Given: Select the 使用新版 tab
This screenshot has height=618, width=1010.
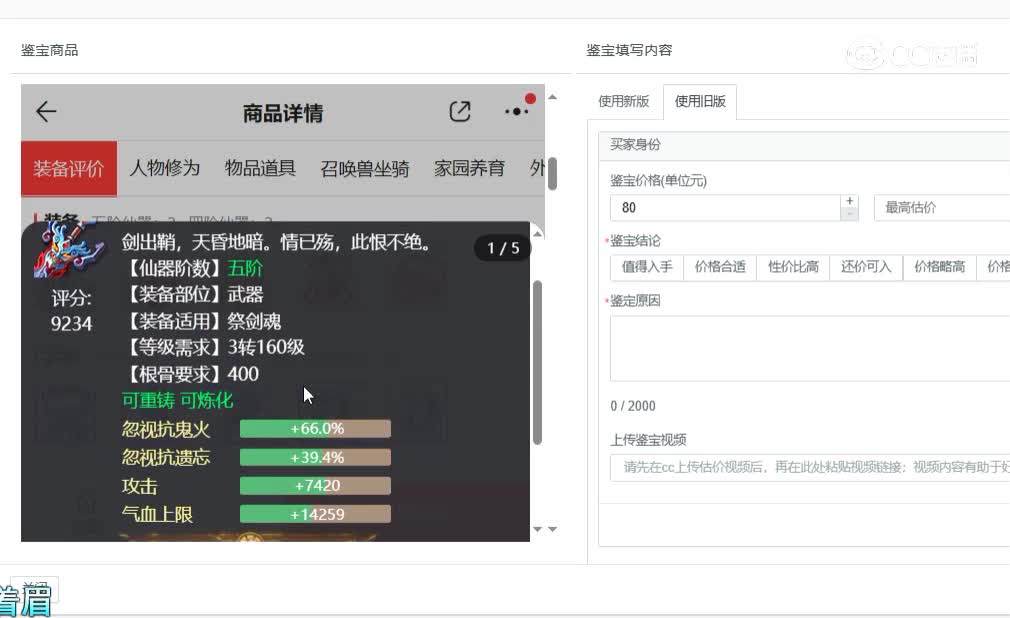Looking at the screenshot, I should click(624, 101).
